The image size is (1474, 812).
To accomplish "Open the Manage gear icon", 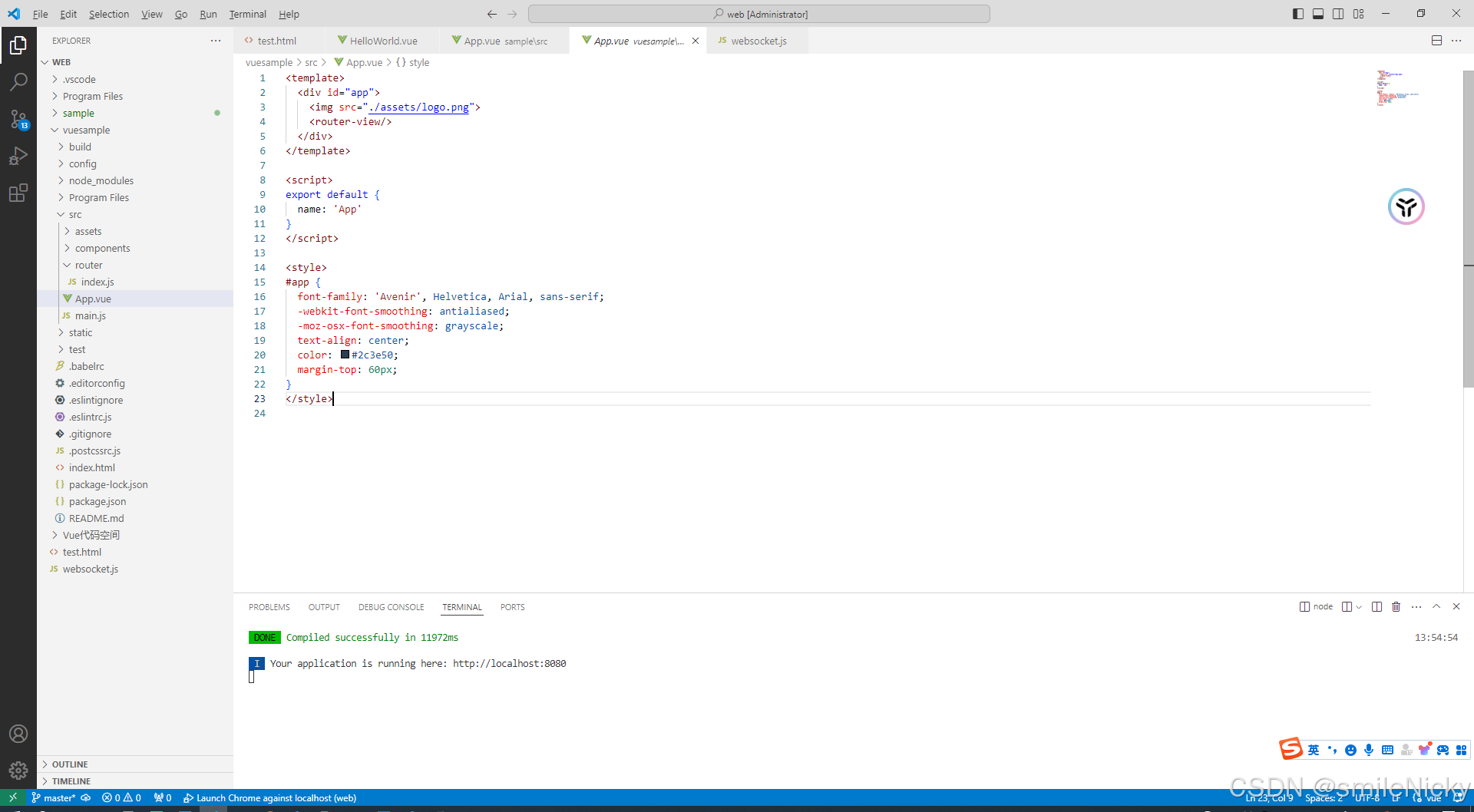I will click(18, 770).
